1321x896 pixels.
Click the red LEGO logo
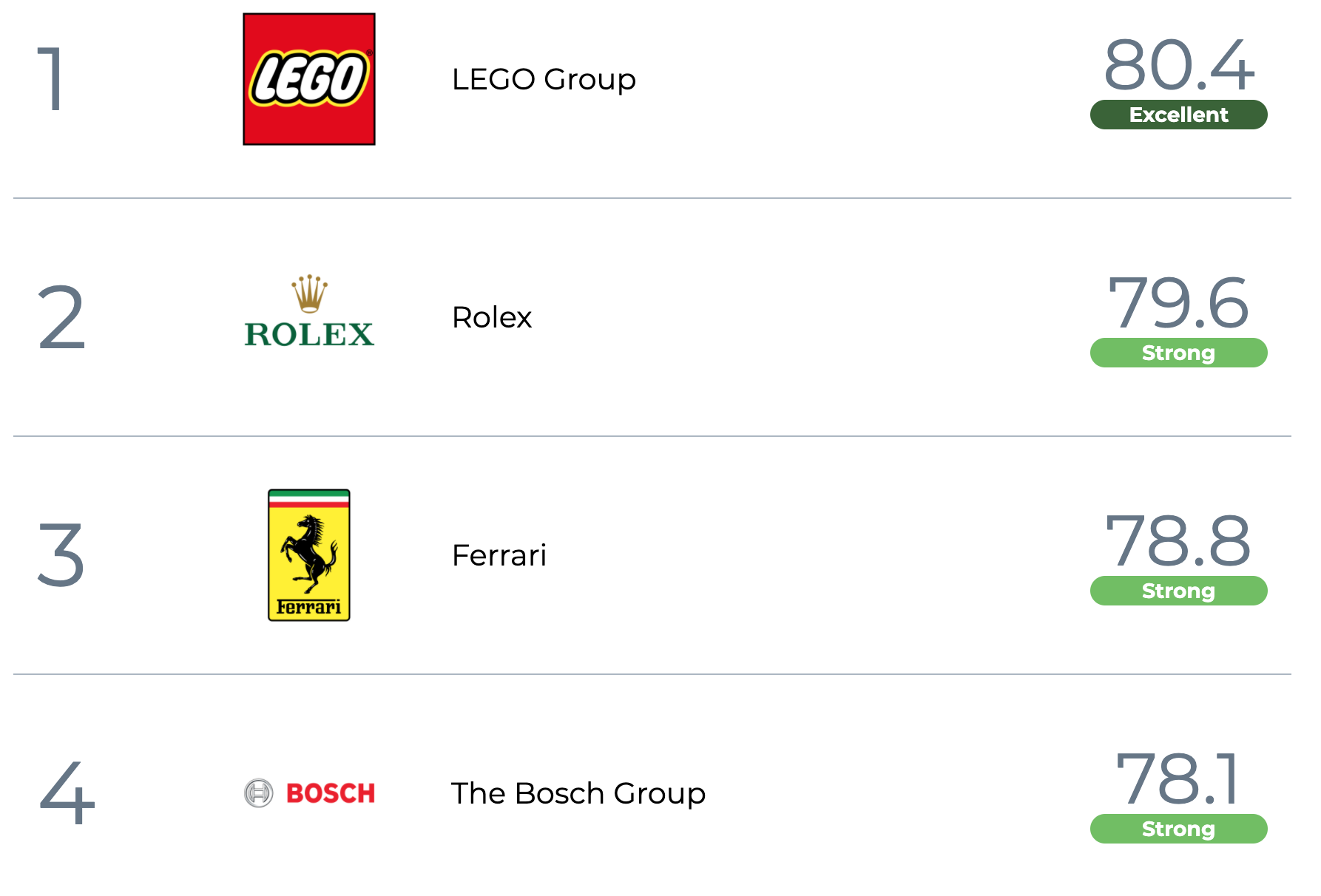(309, 79)
